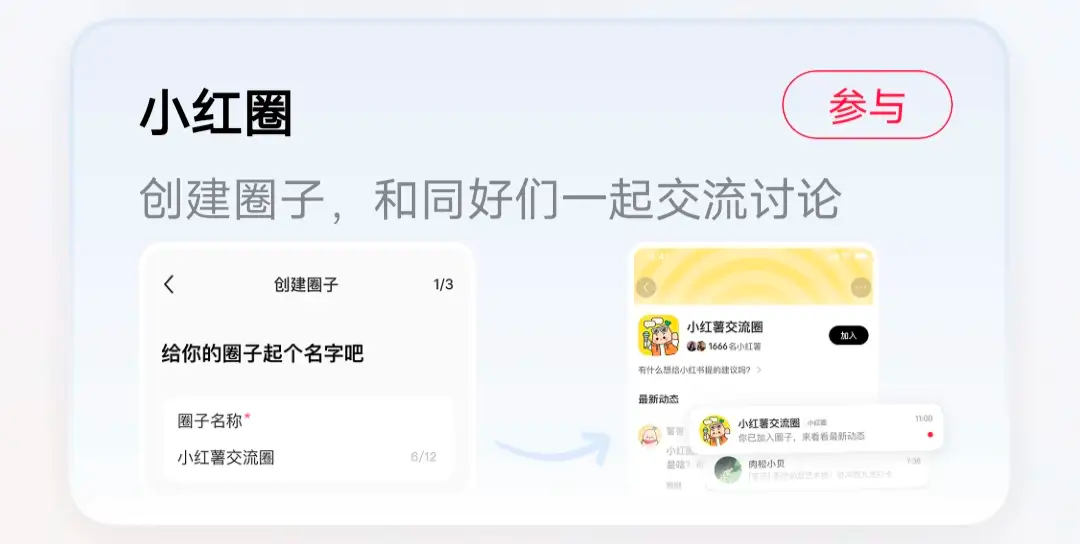This screenshot has width=1080, height=544.
Task: Click the 小红圈 title heading
Action: point(216,114)
